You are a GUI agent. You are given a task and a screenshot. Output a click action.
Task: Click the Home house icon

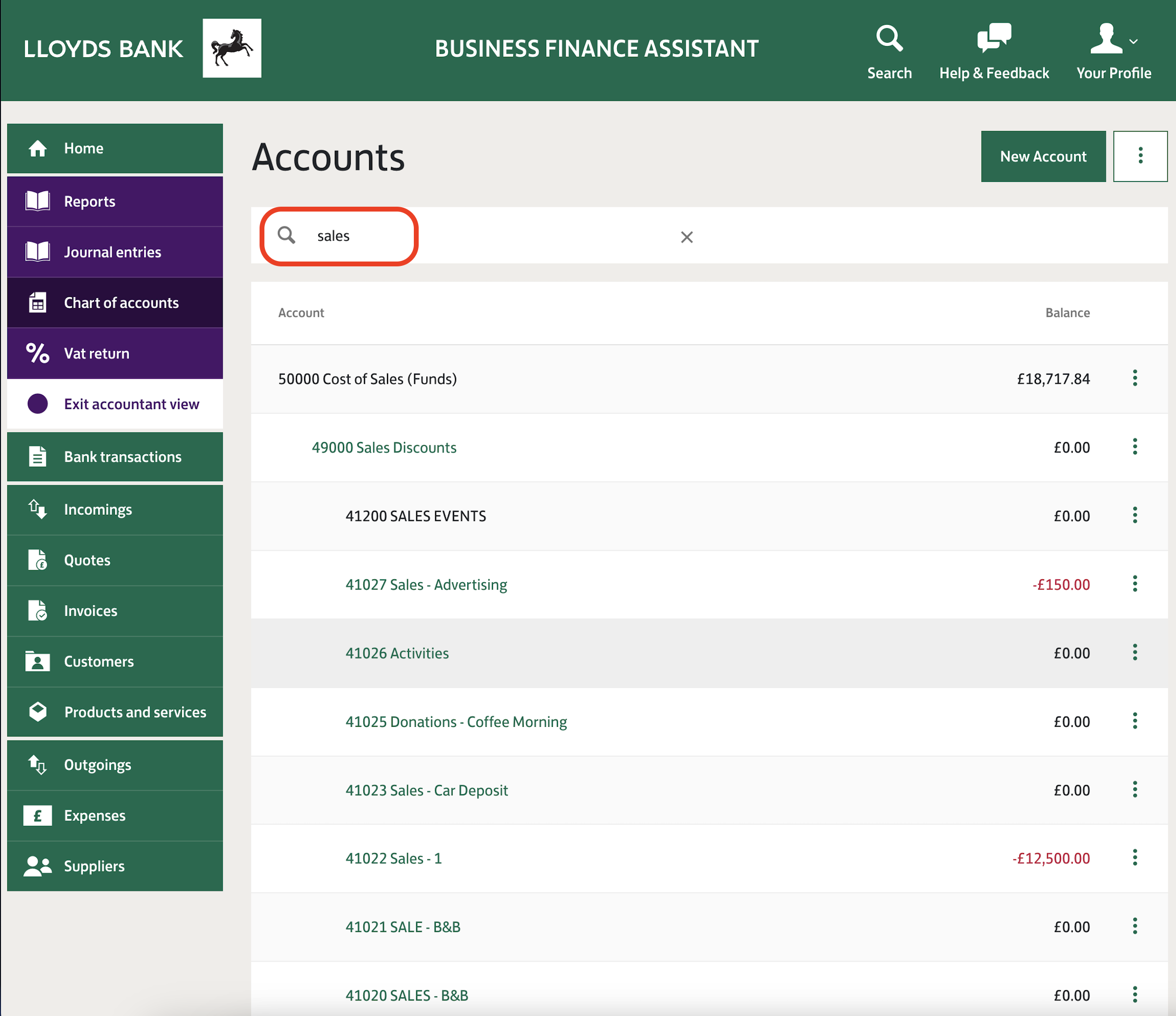(x=37, y=148)
